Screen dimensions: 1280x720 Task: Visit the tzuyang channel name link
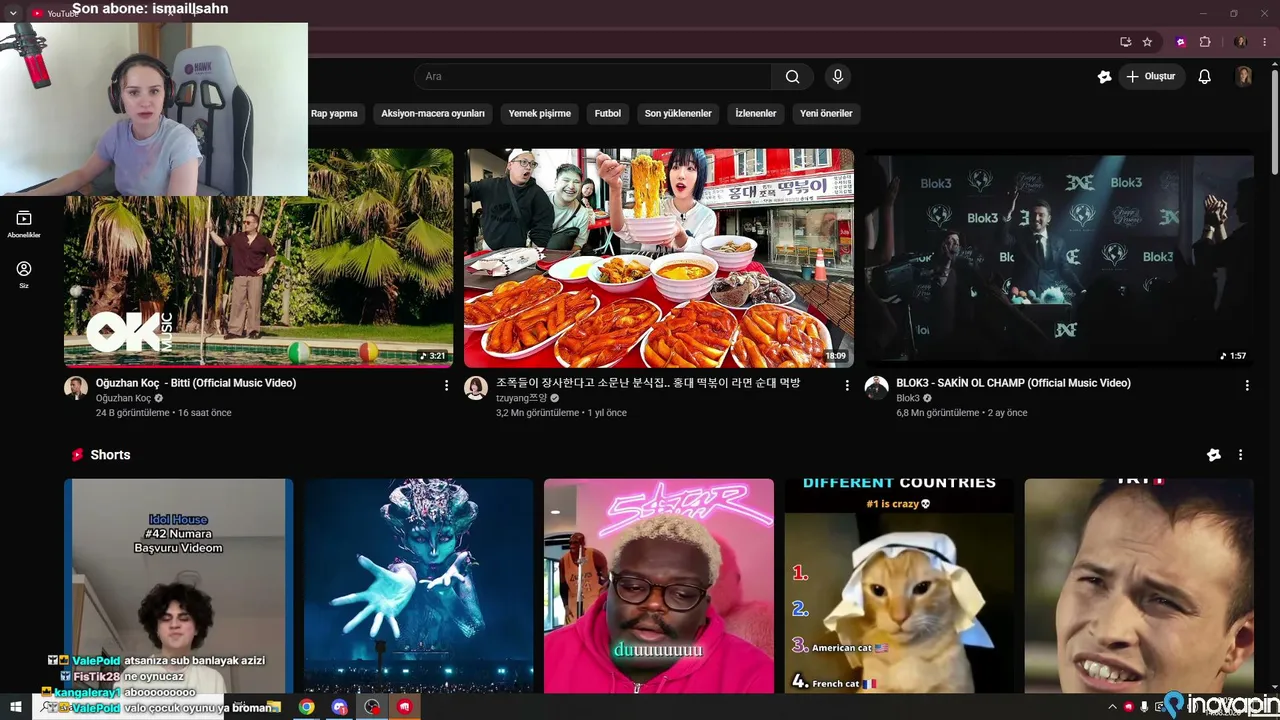[x=522, y=398]
